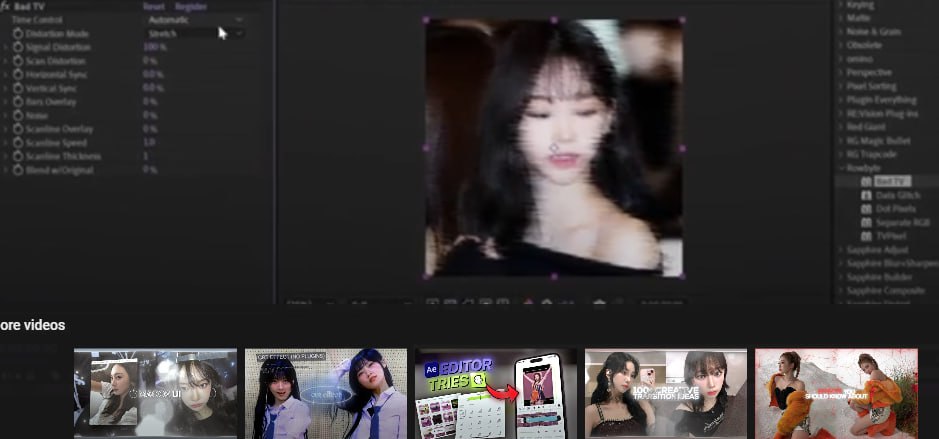Open the 100 Creative Transition Ideas thumbnail
Screen dimensions: 939x439
pos(666,393)
